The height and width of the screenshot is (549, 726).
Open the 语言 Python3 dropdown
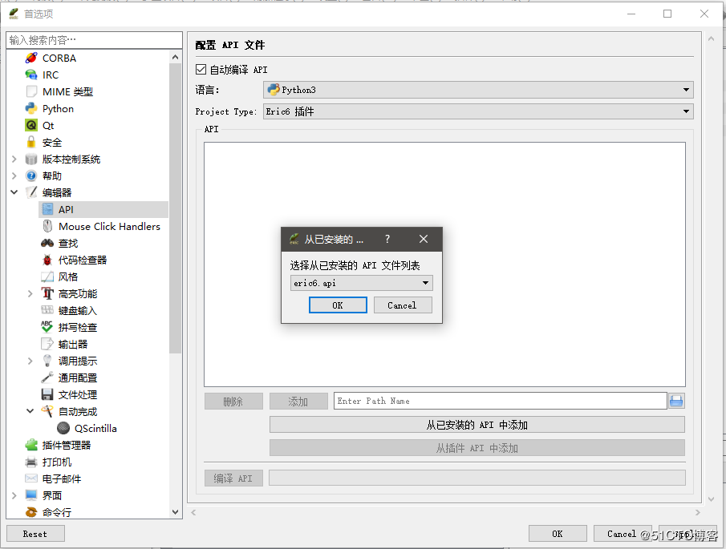coord(477,90)
